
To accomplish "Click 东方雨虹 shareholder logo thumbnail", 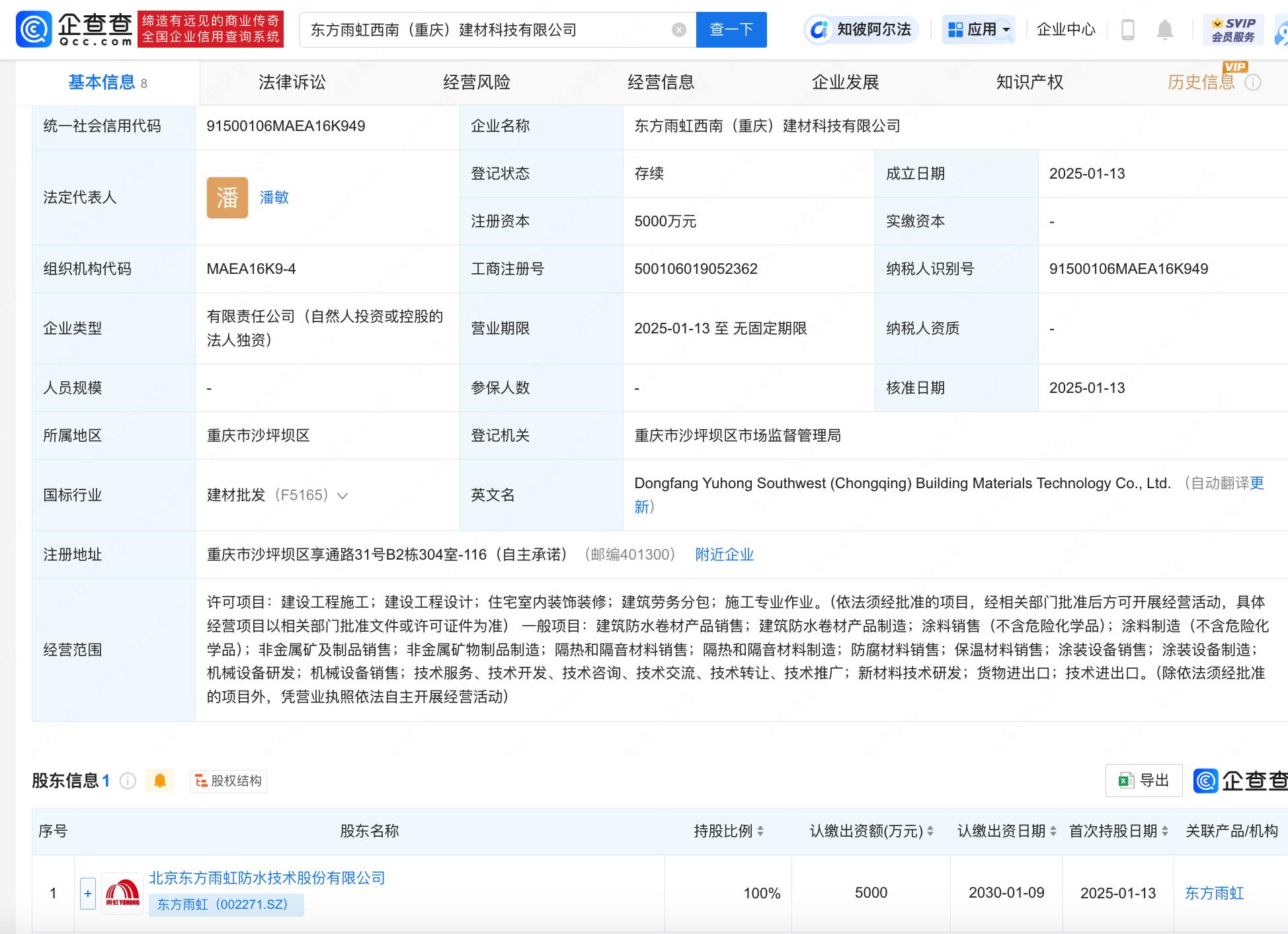I will coord(123,894).
